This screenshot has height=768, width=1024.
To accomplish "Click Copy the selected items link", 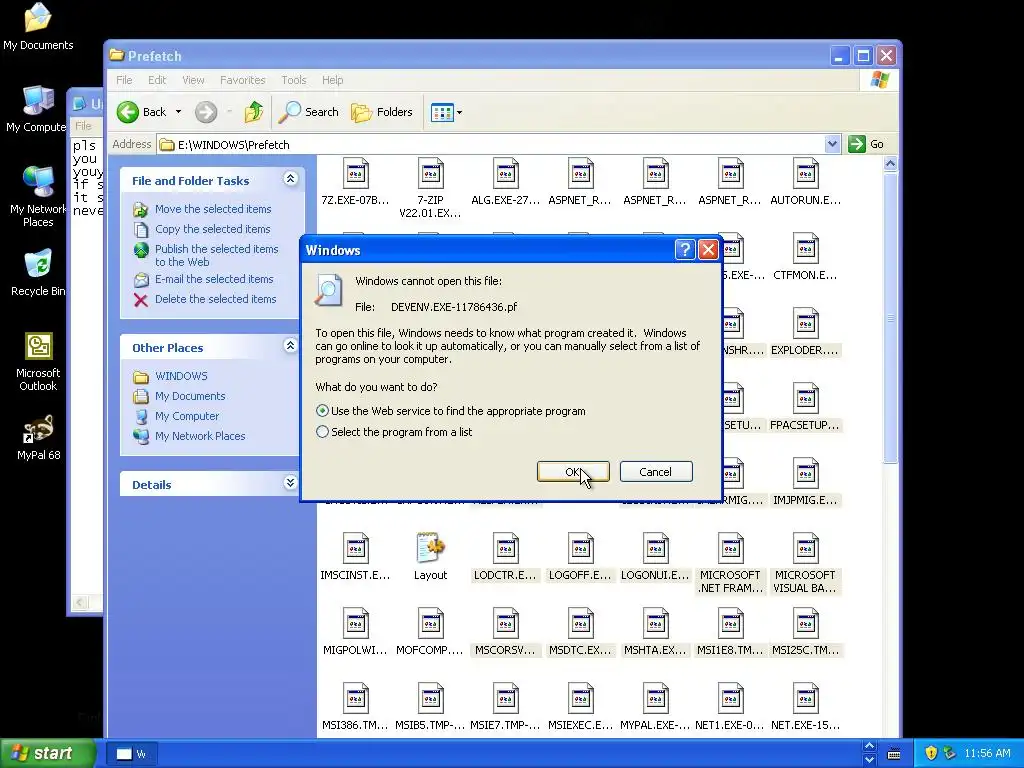I will pos(212,229).
